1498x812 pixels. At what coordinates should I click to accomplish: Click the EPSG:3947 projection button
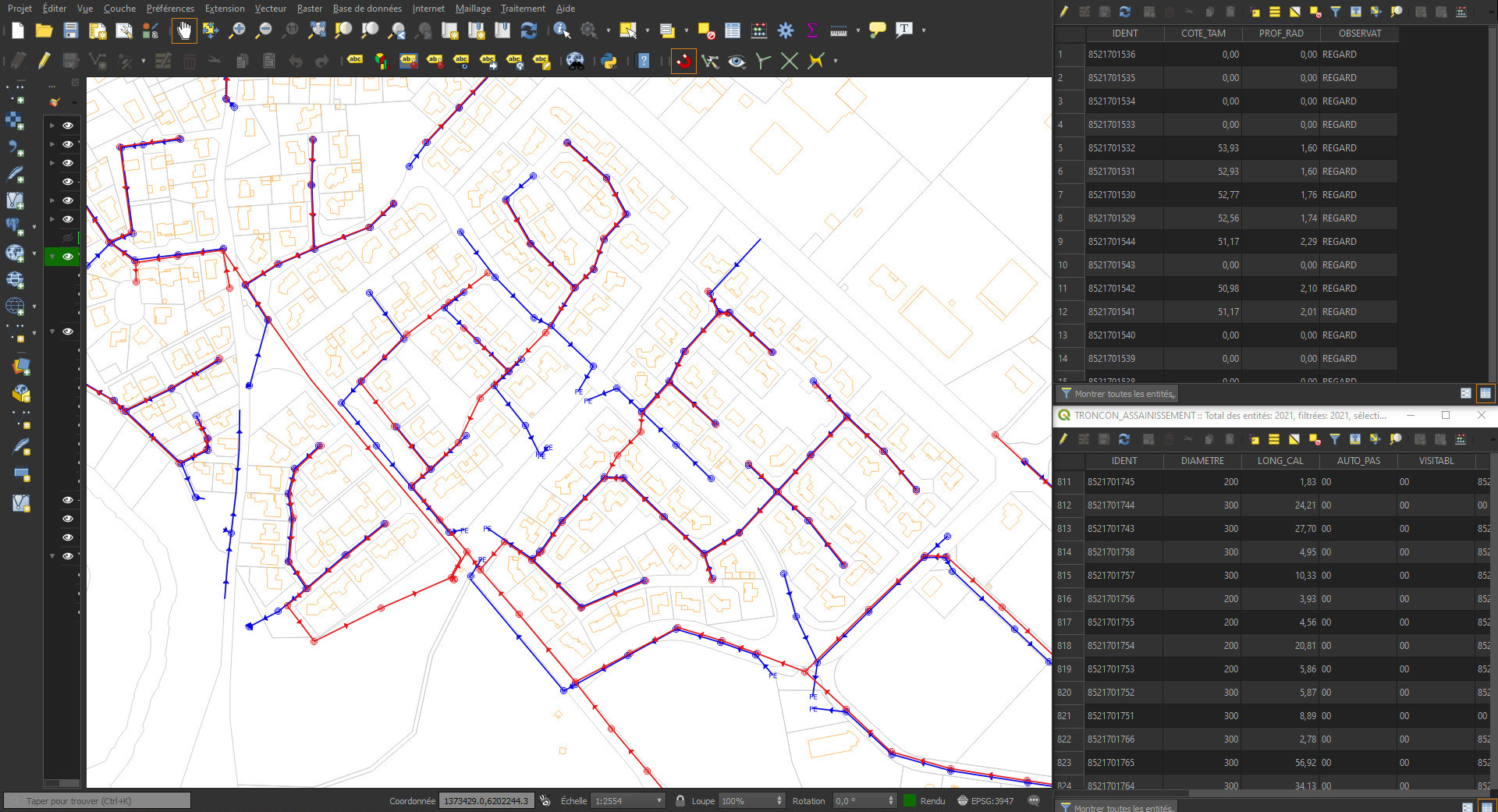click(985, 800)
